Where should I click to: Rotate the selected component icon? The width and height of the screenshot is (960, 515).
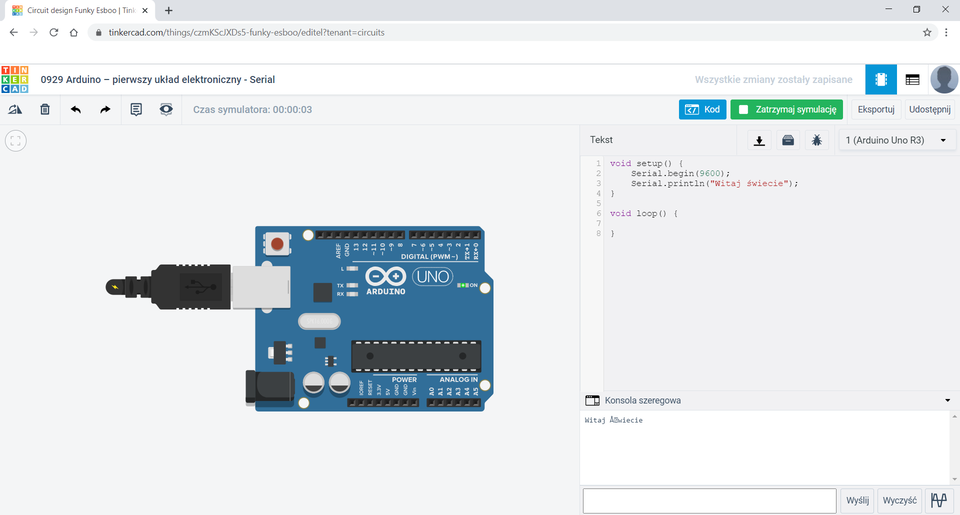pos(15,110)
